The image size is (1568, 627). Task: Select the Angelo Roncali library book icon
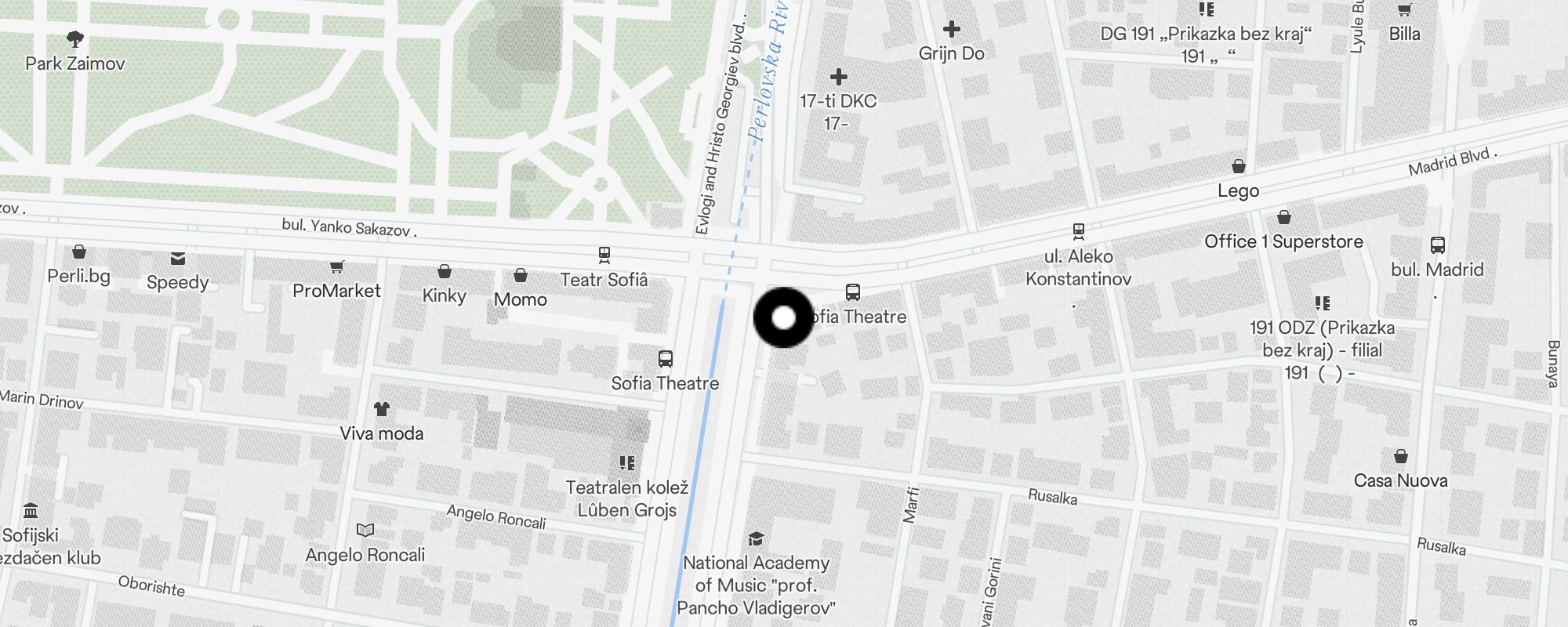365,531
